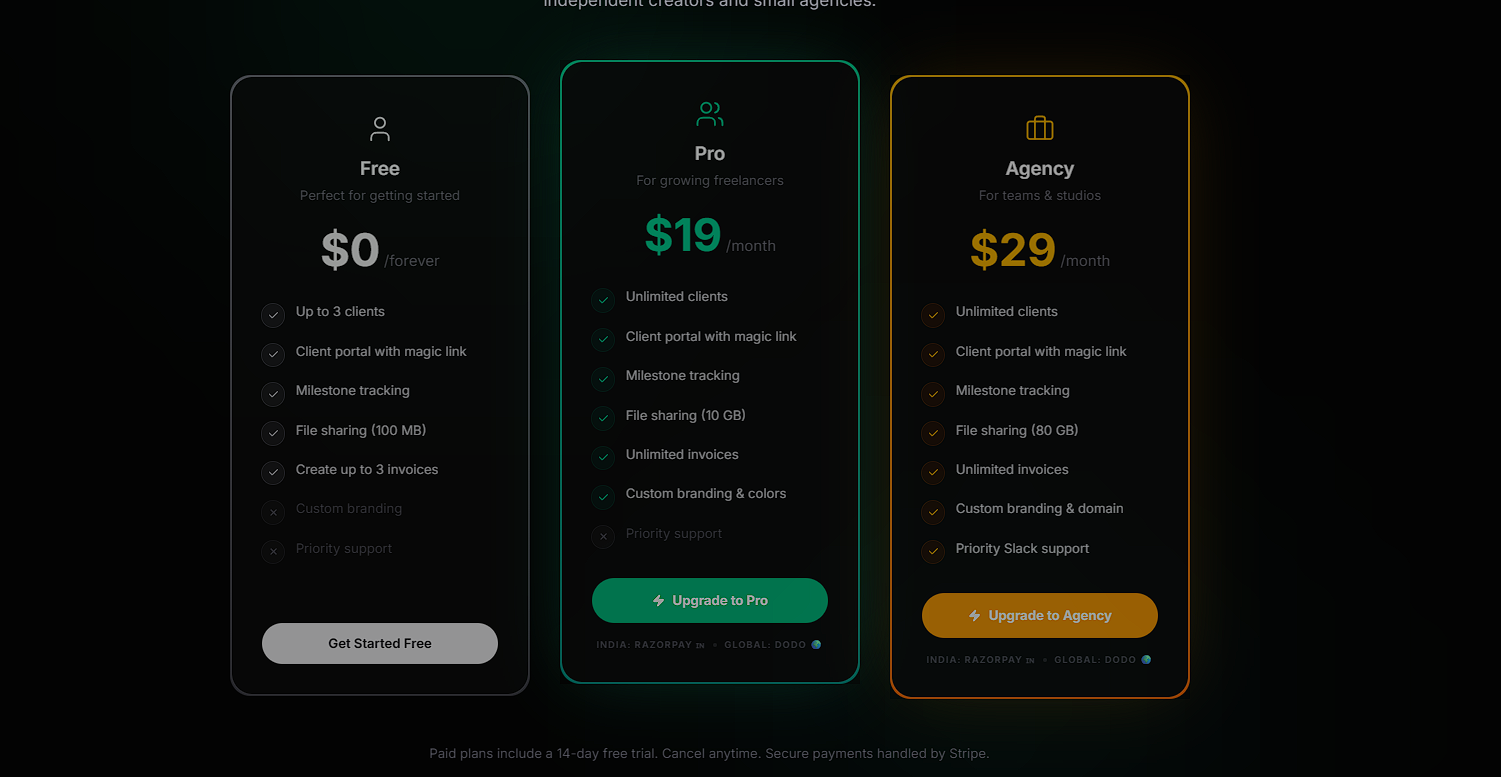Click the $29 Agency price
This screenshot has height=777, width=1501.
[1012, 250]
